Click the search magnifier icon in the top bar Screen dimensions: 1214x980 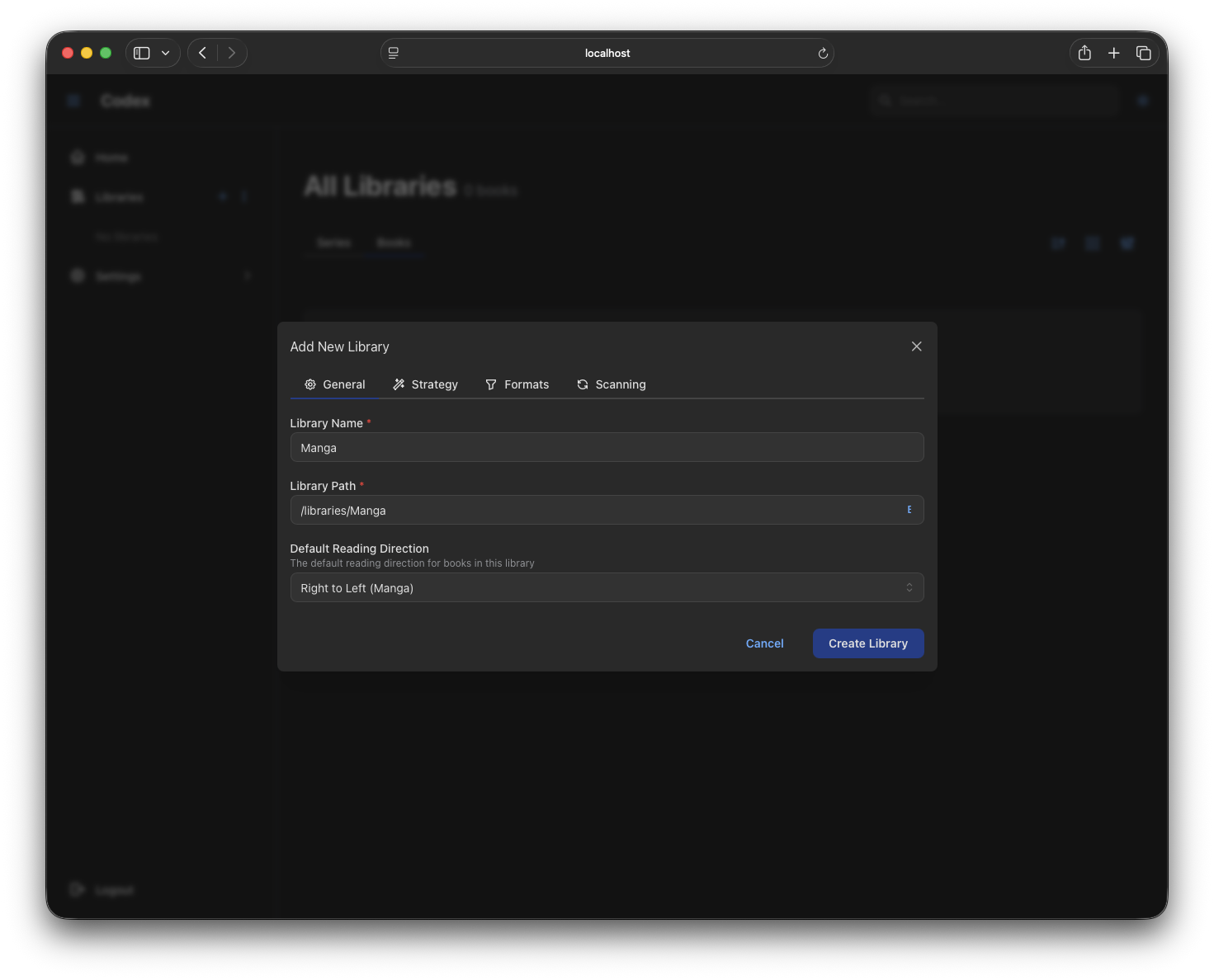click(885, 100)
